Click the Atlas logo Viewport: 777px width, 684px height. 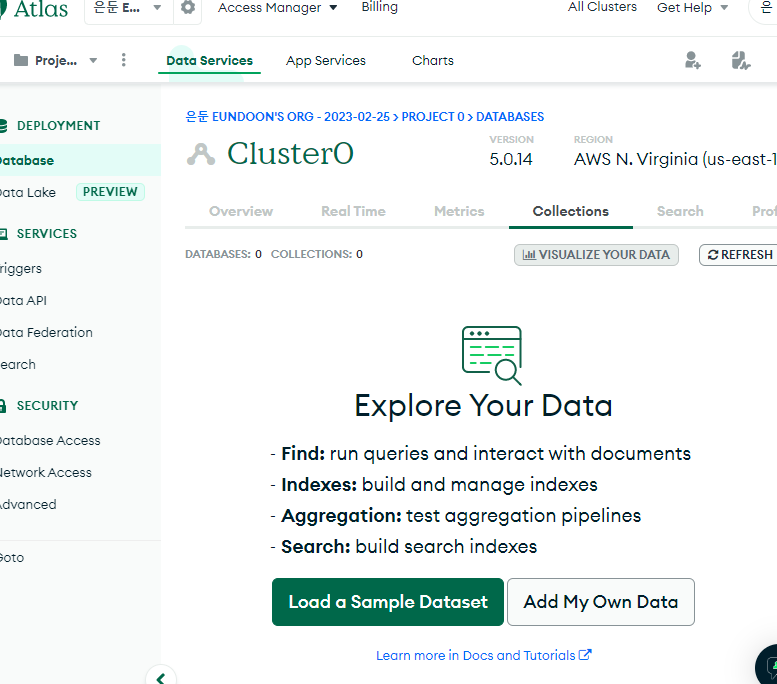point(35,8)
